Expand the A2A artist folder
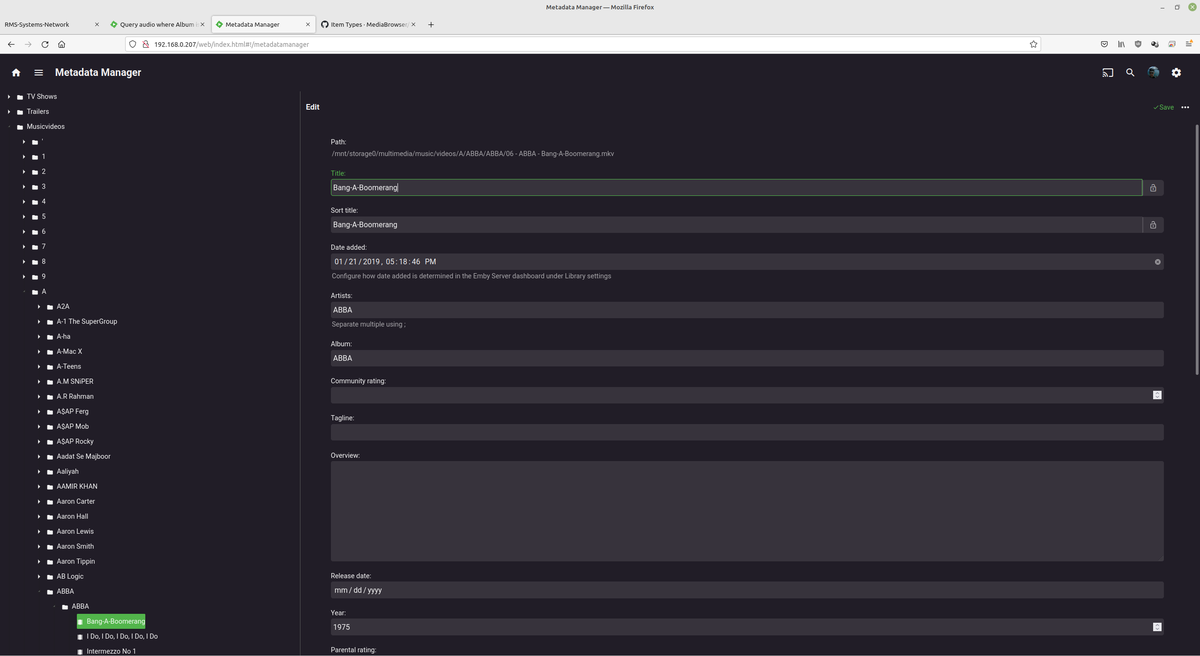 (x=39, y=307)
